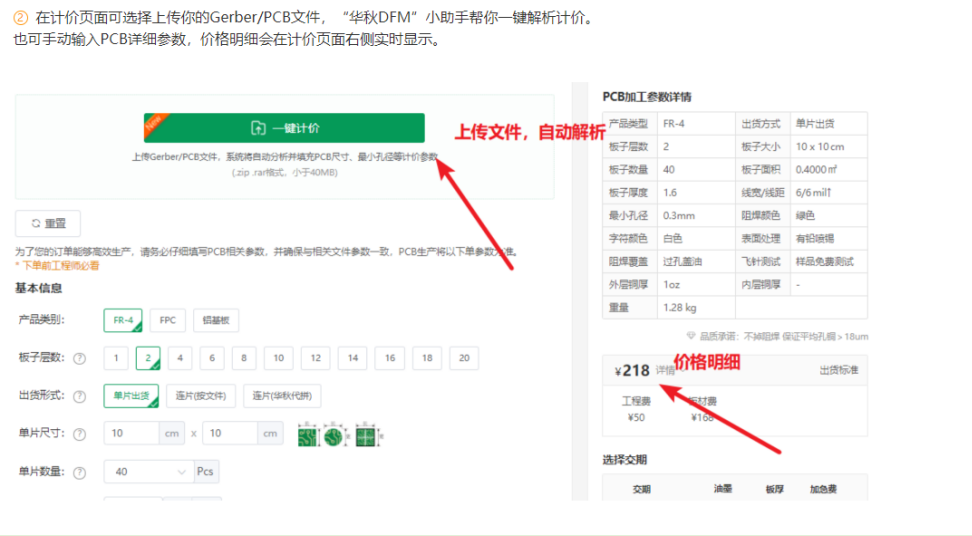The image size is (972, 536).
Task: Click the 选择交期 section heading
Action: click(625, 460)
